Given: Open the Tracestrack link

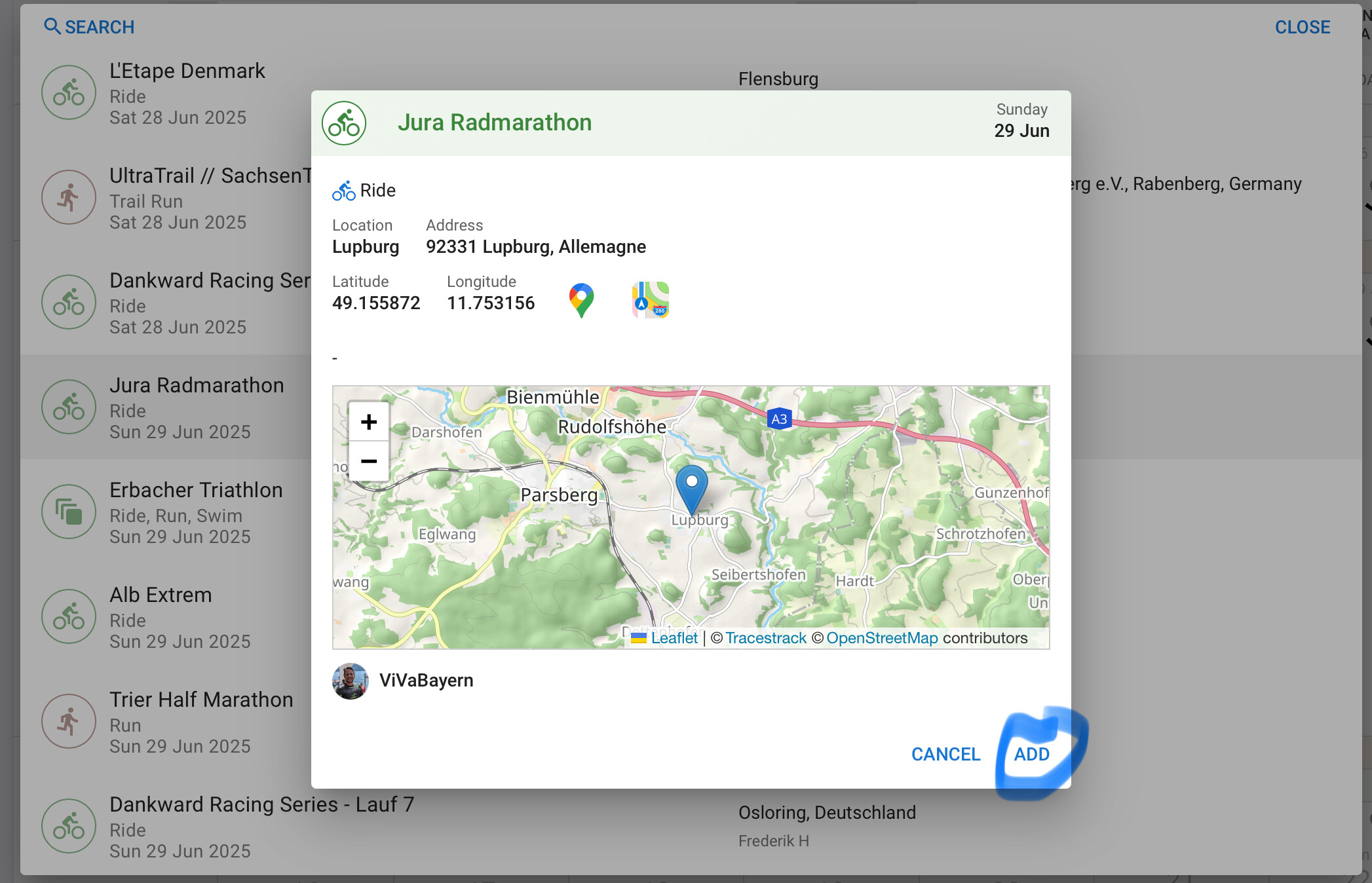Looking at the screenshot, I should (765, 638).
